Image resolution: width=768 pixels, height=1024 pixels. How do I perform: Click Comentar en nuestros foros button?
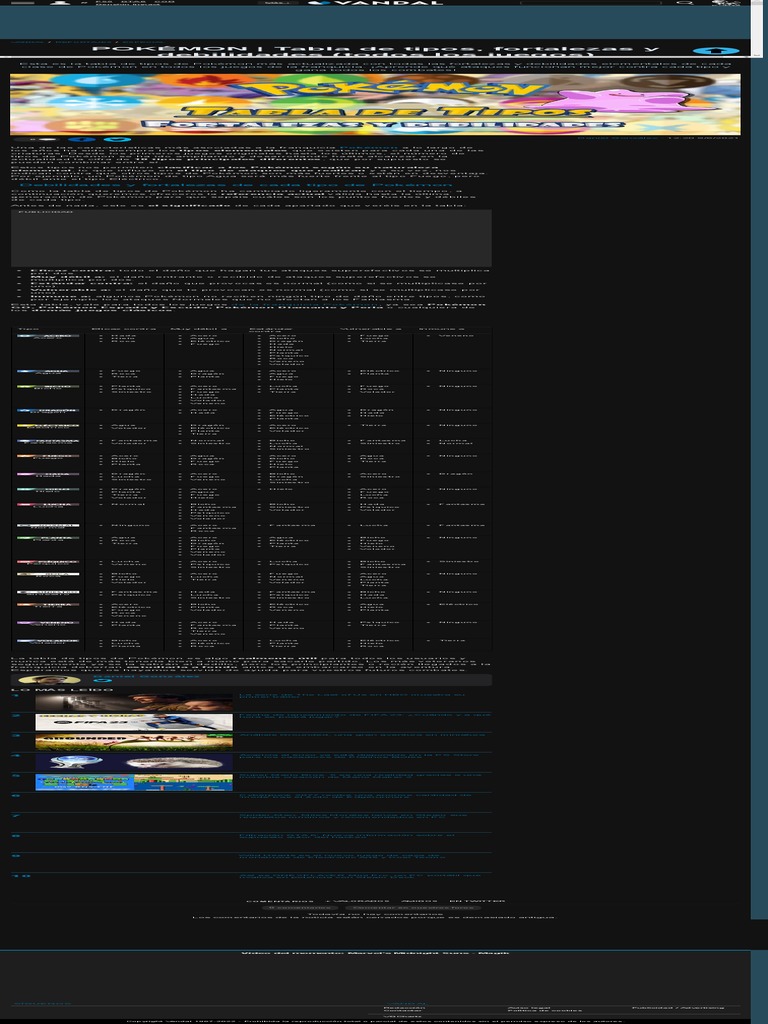(x=413, y=908)
